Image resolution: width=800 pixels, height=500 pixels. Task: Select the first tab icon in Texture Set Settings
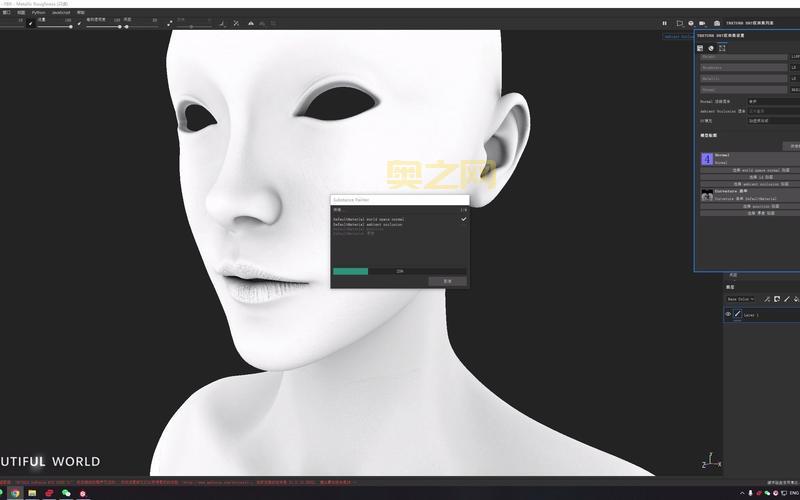pyautogui.click(x=700, y=47)
